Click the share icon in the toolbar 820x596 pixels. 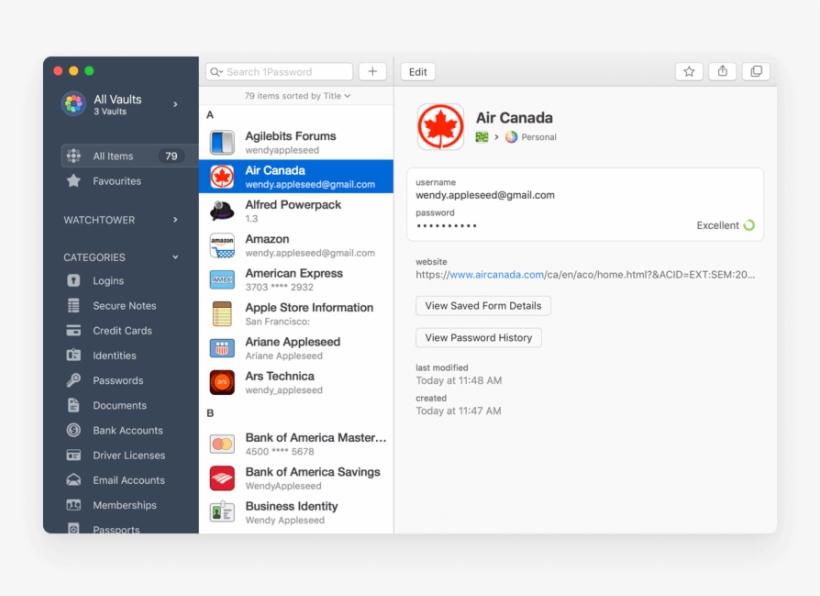click(x=722, y=71)
